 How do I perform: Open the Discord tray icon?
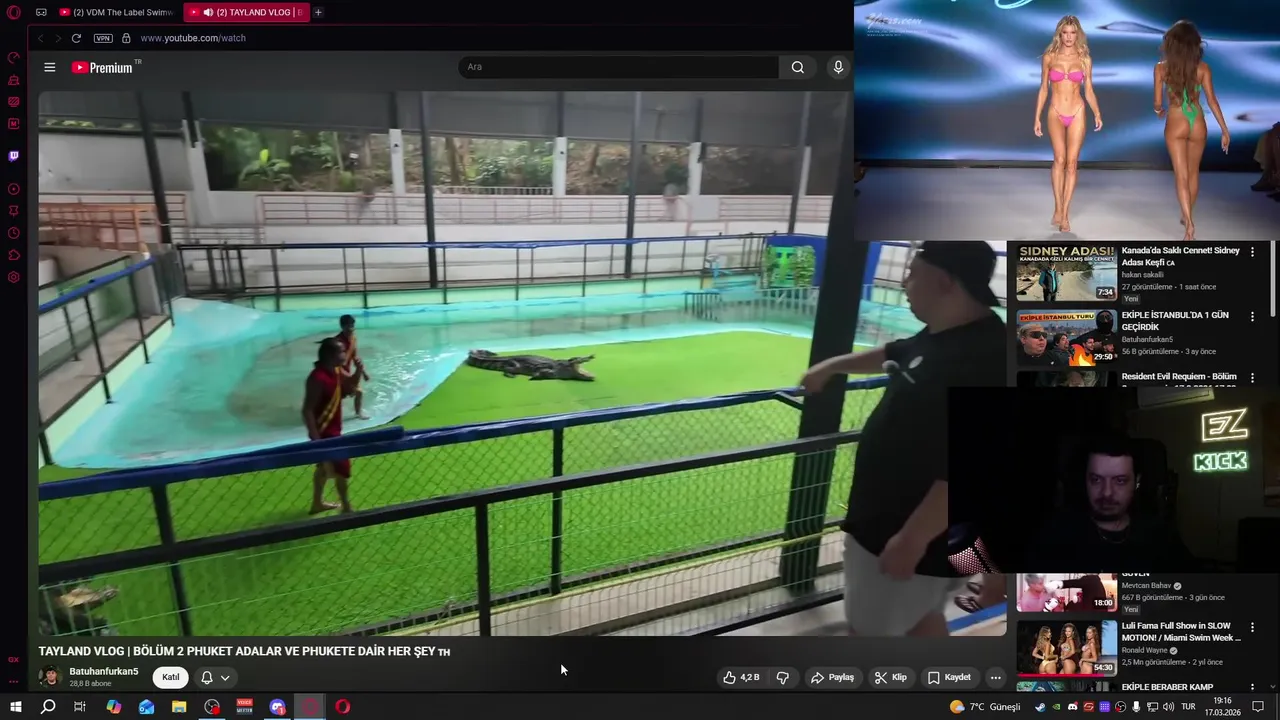(x=1073, y=707)
